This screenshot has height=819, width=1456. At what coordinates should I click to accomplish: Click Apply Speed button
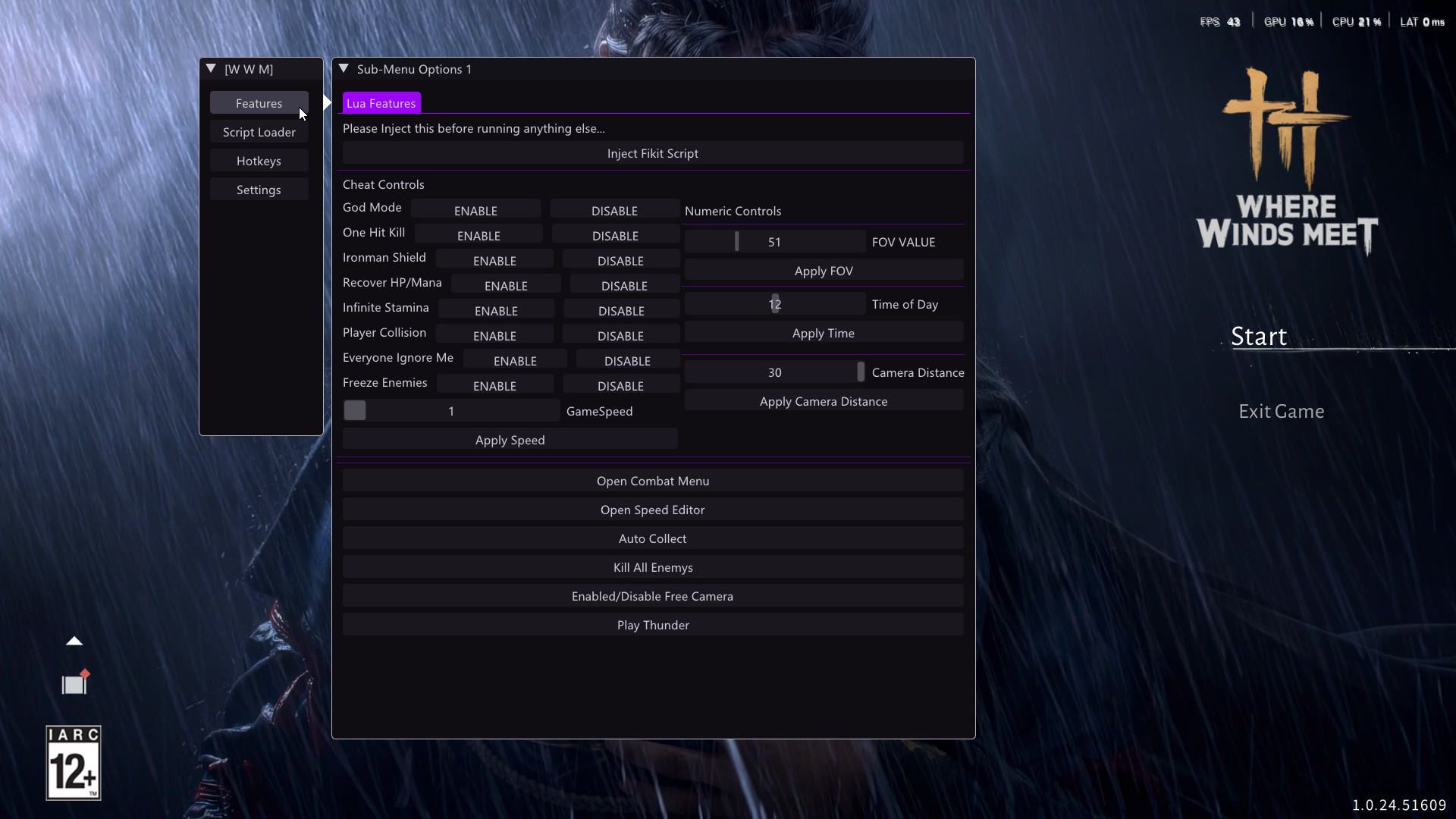tap(510, 440)
